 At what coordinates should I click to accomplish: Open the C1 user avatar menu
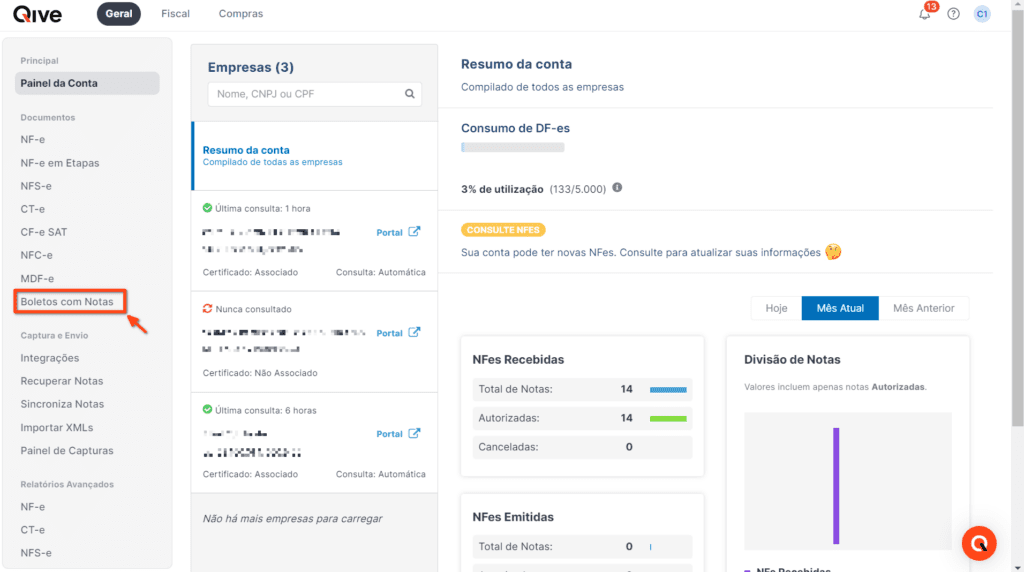pos(982,14)
